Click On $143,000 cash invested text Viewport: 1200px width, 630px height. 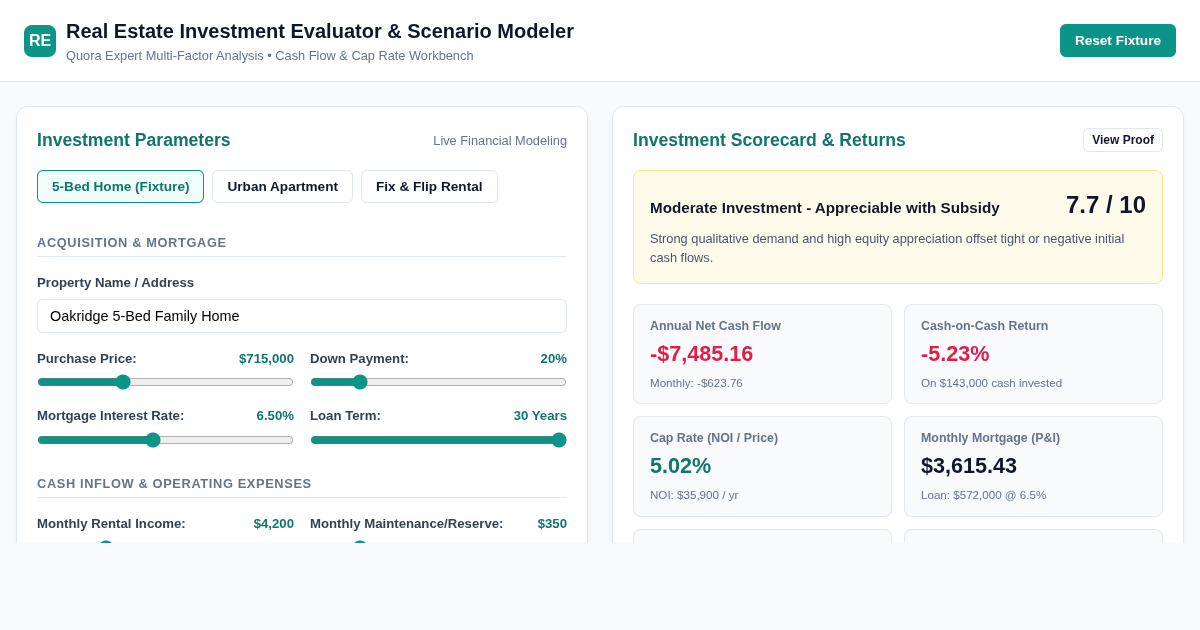click(991, 383)
